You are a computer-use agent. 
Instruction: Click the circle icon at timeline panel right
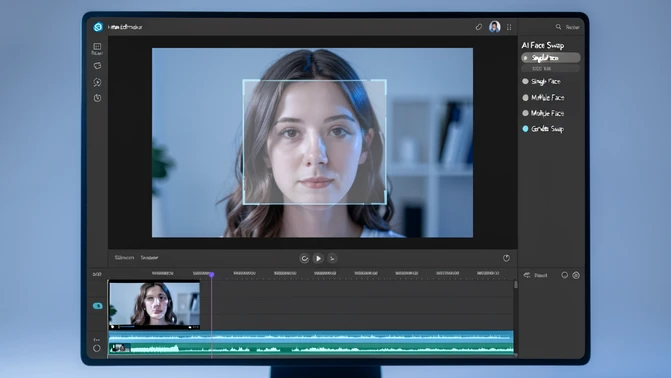564,275
